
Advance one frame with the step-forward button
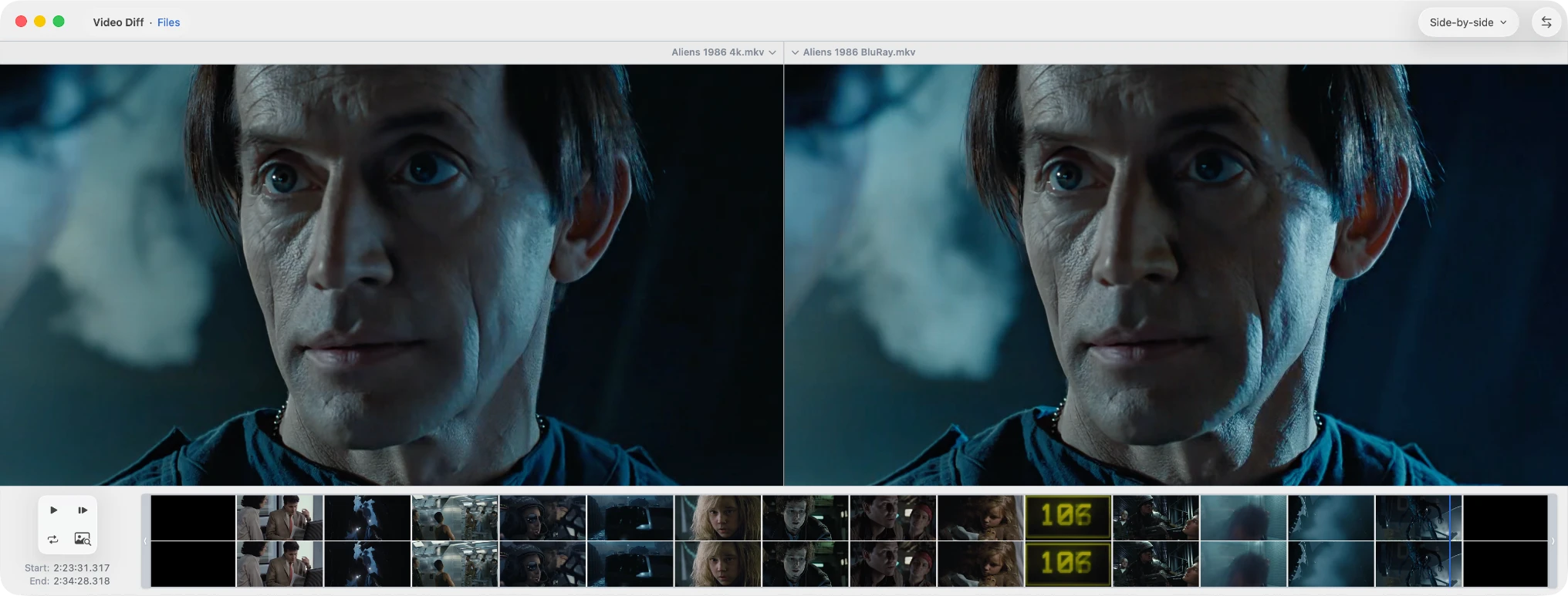tap(83, 510)
